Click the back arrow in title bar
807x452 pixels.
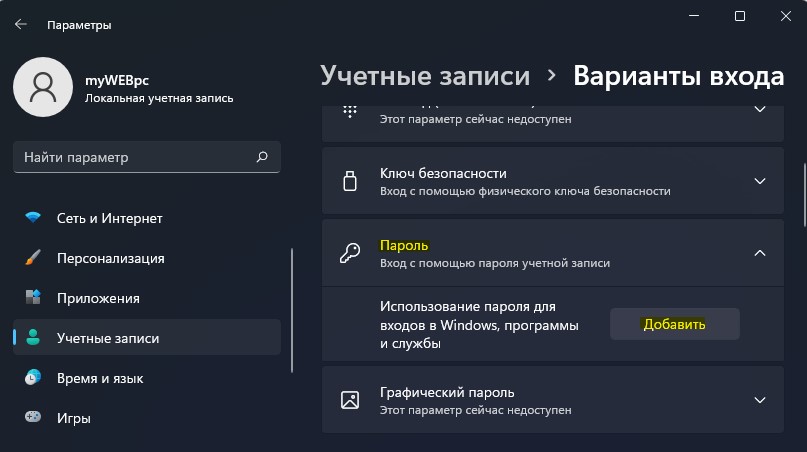click(21, 24)
